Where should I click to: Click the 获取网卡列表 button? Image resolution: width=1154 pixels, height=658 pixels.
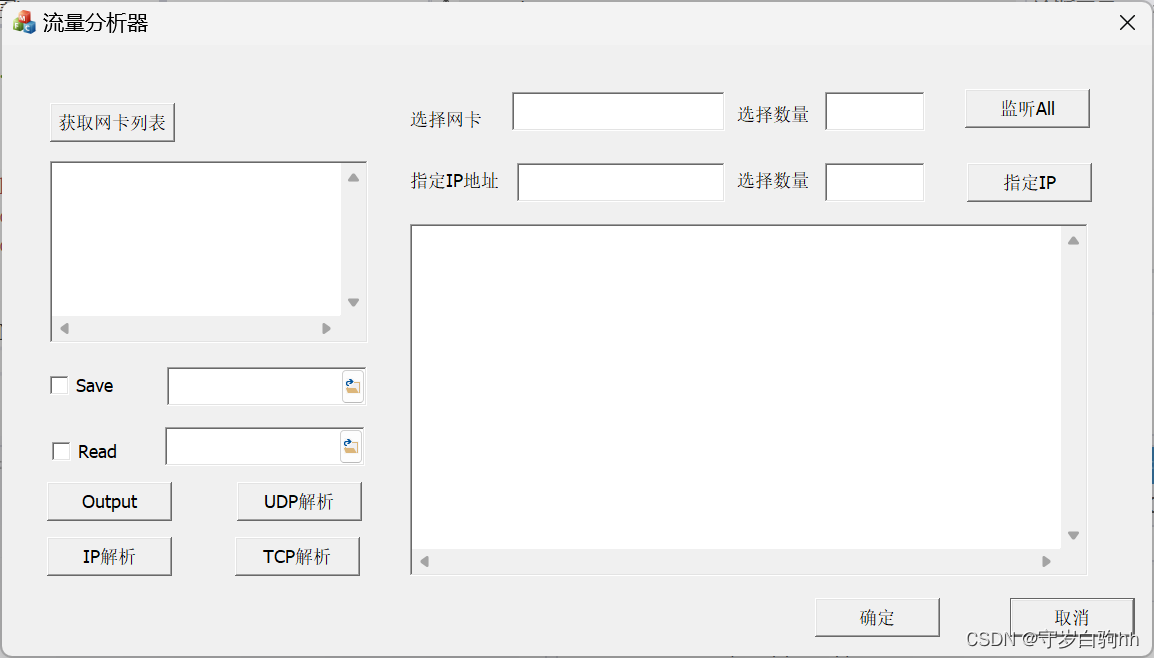point(111,121)
